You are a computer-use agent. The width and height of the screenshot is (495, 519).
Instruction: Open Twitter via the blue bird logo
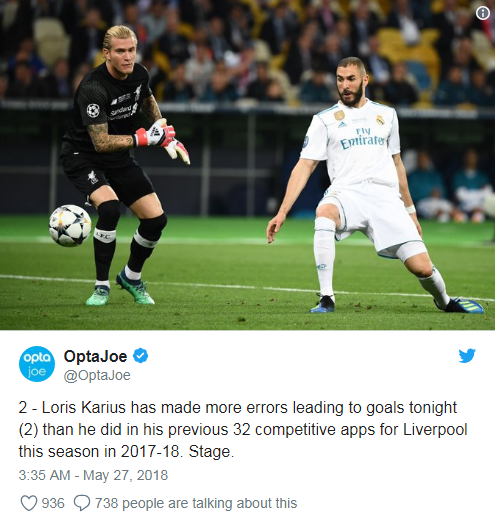click(x=467, y=356)
